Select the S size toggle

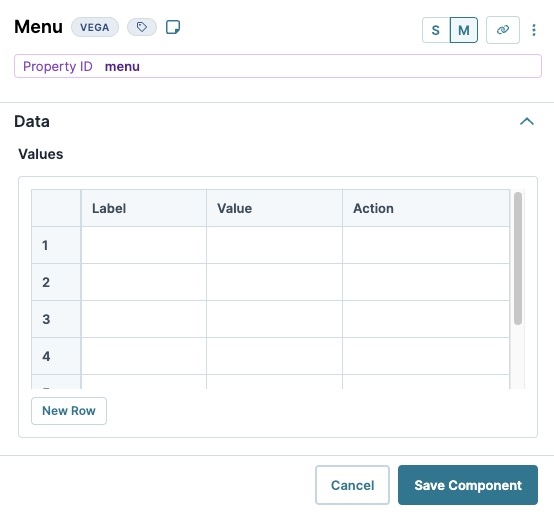pos(436,30)
